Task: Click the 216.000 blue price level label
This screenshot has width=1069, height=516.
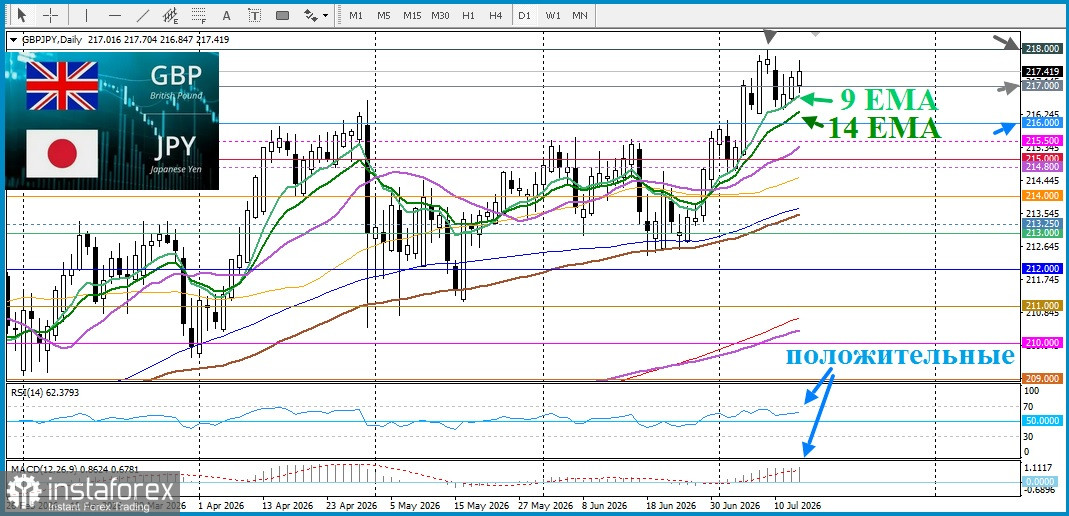Action: point(1041,123)
